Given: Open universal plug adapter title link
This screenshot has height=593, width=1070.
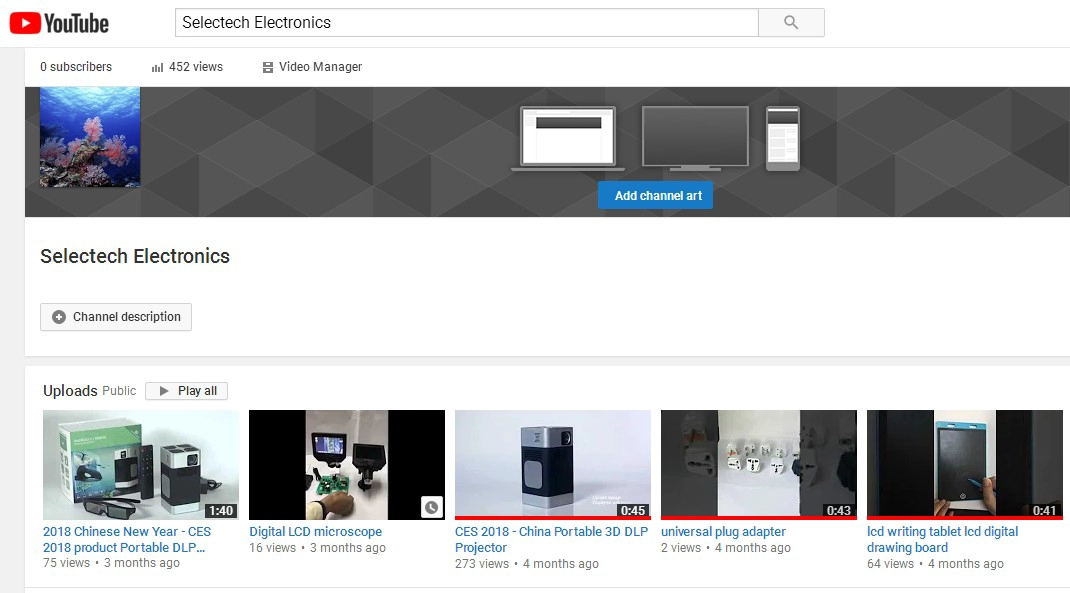Looking at the screenshot, I should tap(723, 532).
